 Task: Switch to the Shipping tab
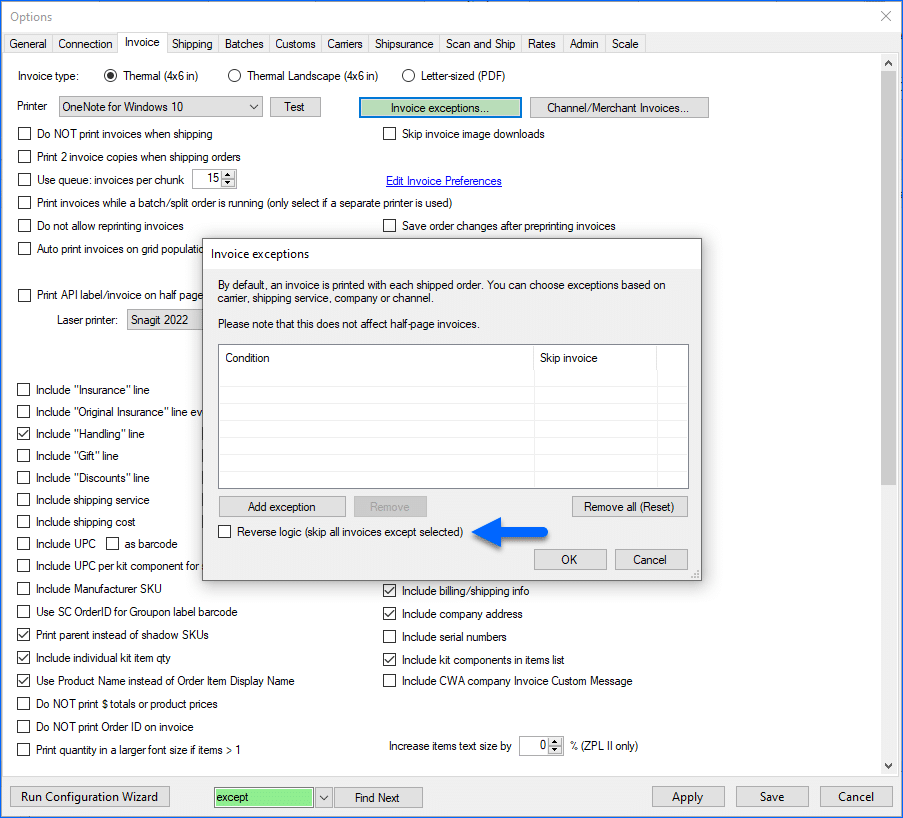click(x=192, y=44)
